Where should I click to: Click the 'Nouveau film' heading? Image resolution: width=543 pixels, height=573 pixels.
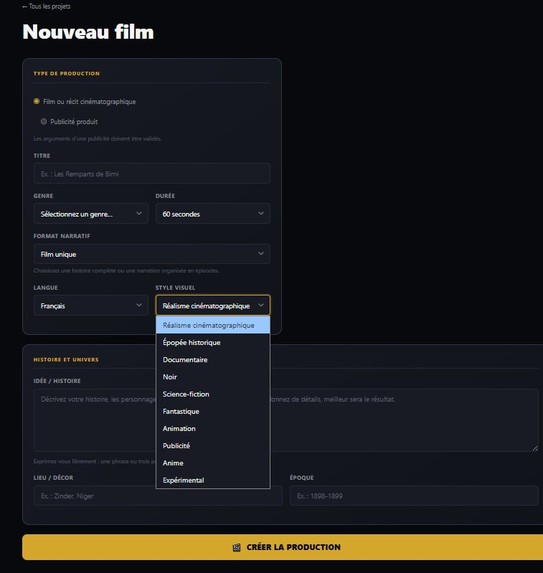[88, 32]
